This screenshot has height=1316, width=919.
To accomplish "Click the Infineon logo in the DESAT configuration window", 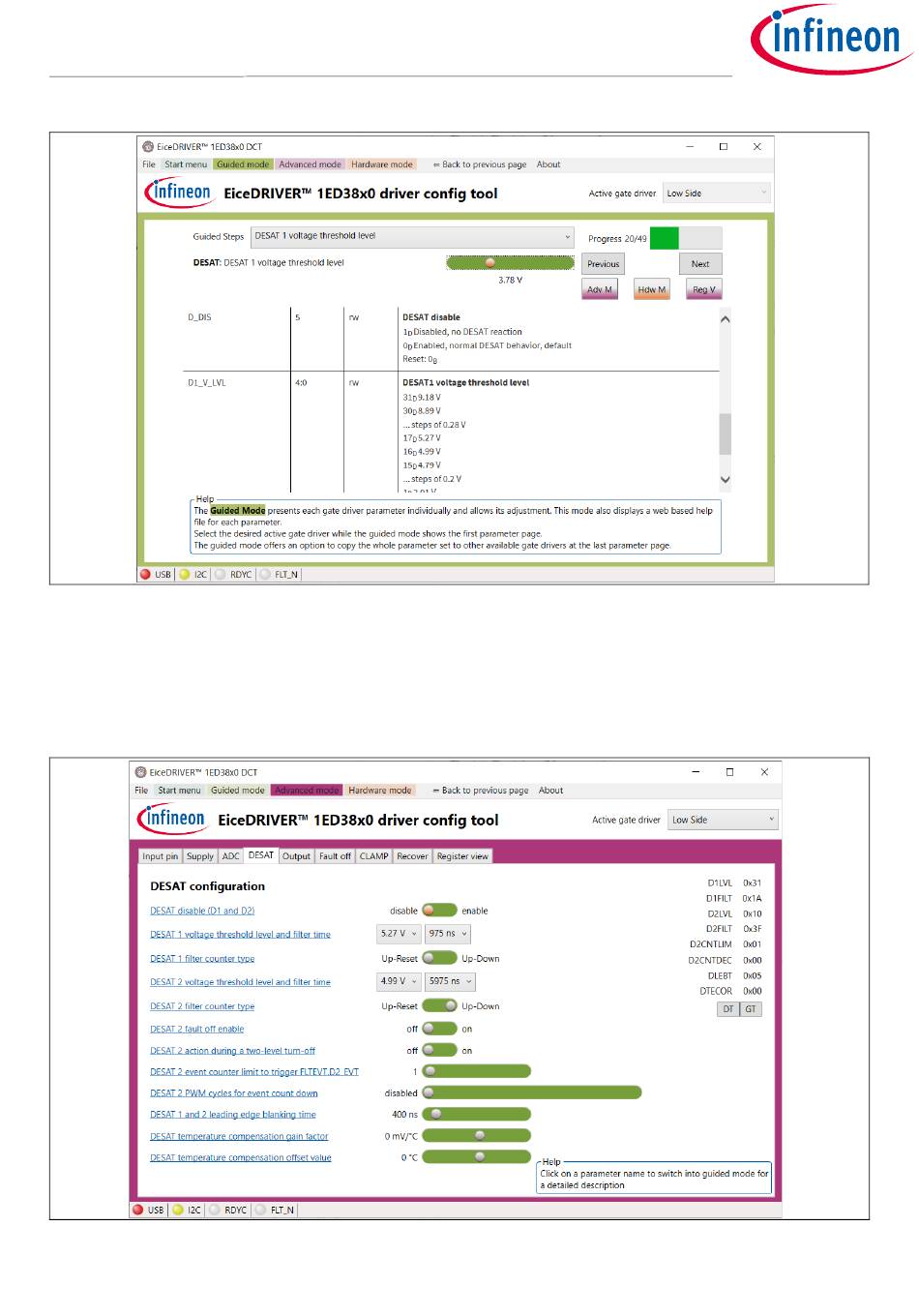I will coord(172,819).
